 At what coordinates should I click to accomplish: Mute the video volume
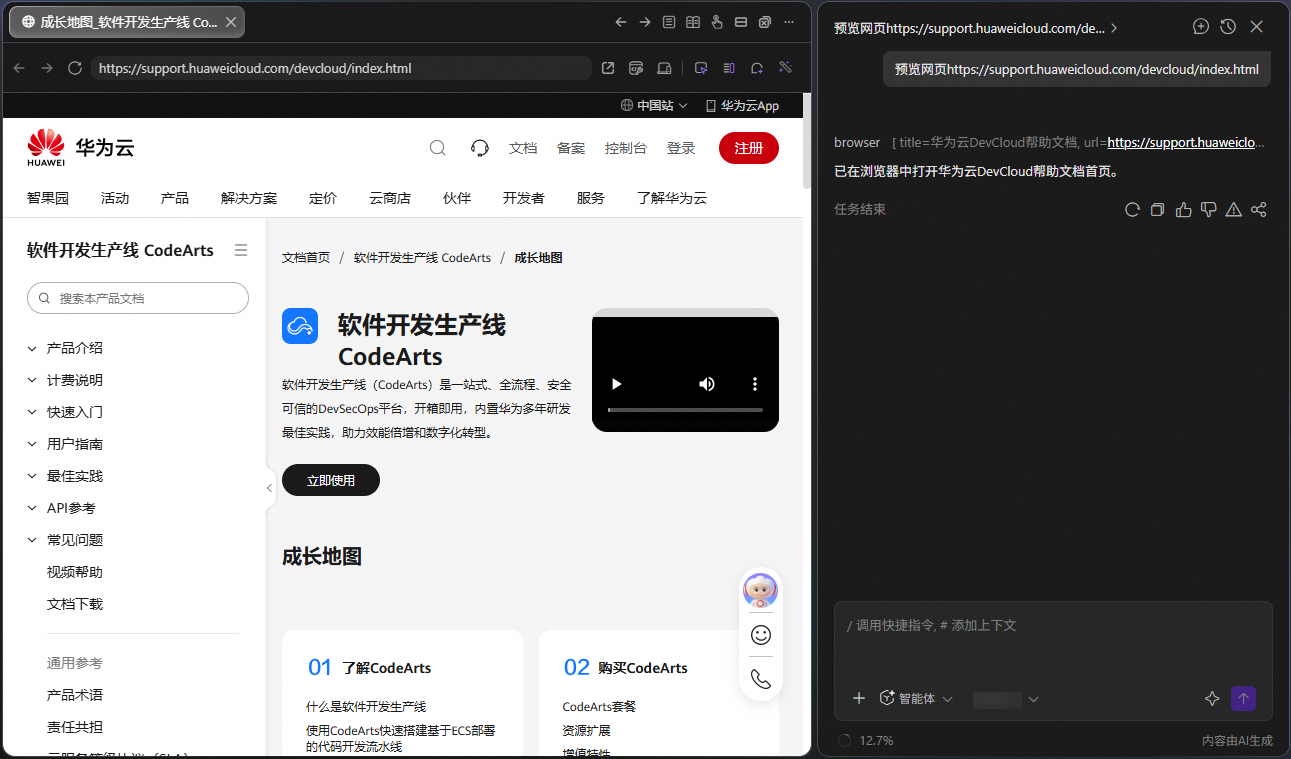(x=707, y=384)
